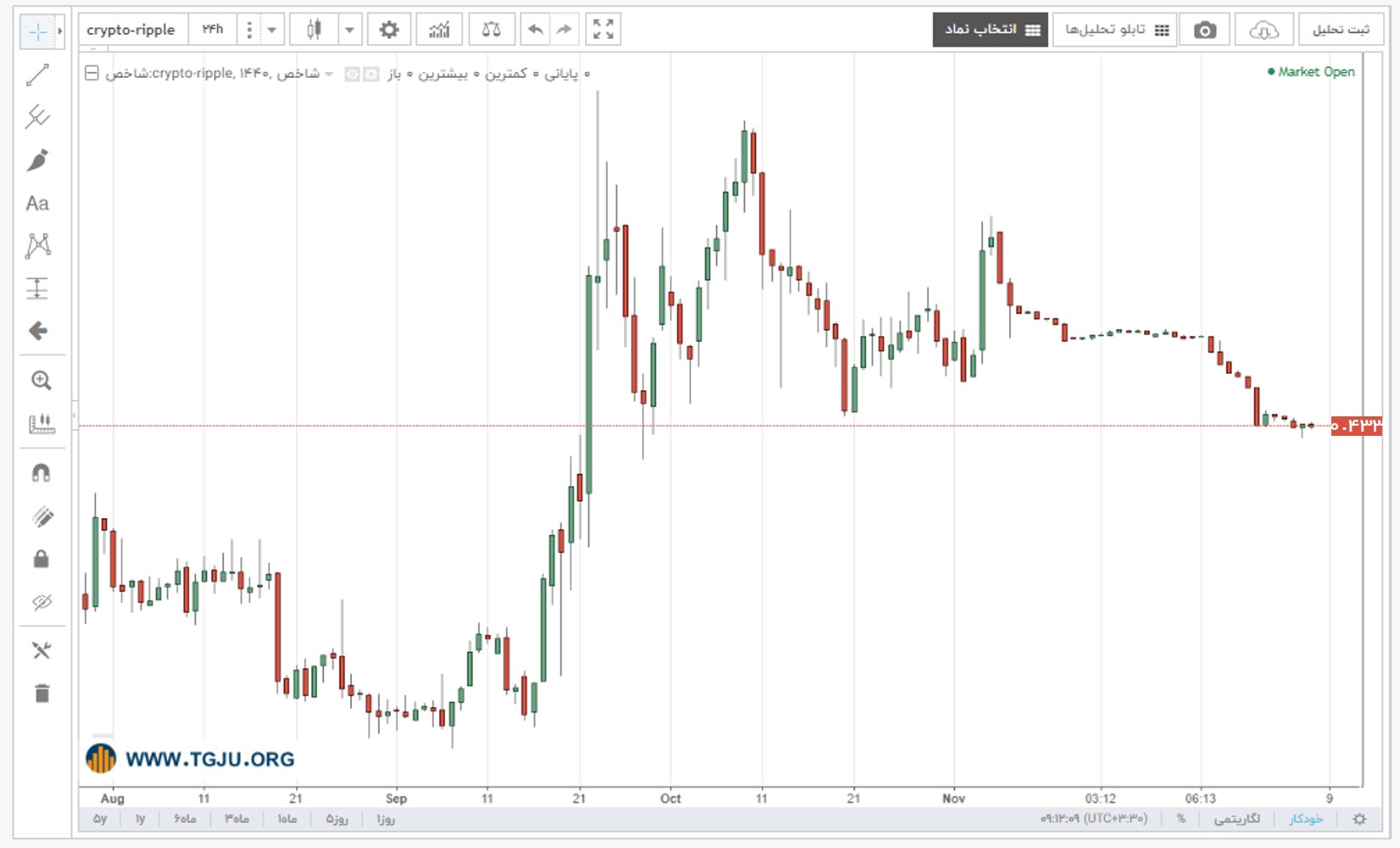Viewport: 1400px width, 848px height.
Task: Open the indicators panel icon
Action: (439, 30)
